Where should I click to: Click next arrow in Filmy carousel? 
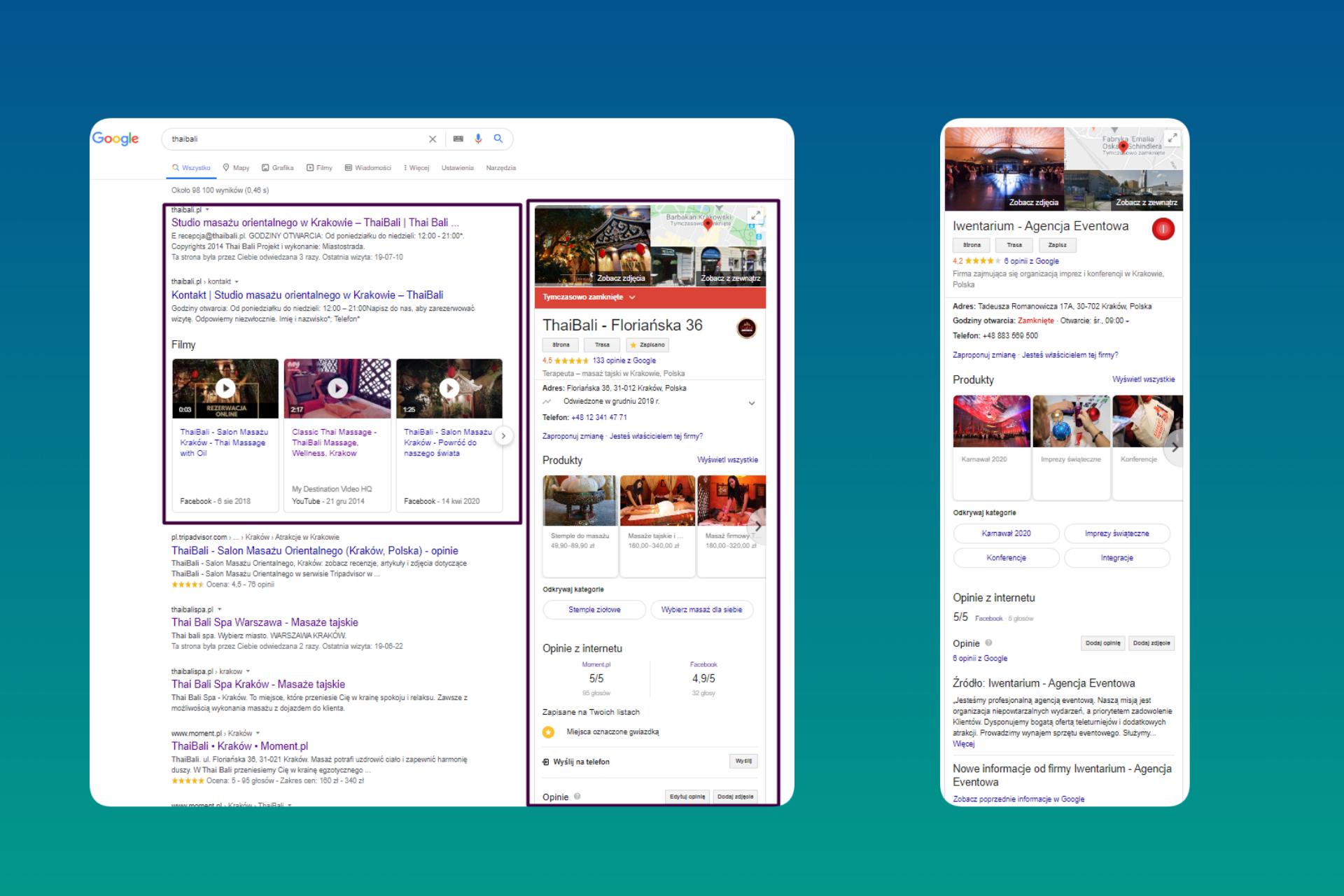click(x=503, y=435)
